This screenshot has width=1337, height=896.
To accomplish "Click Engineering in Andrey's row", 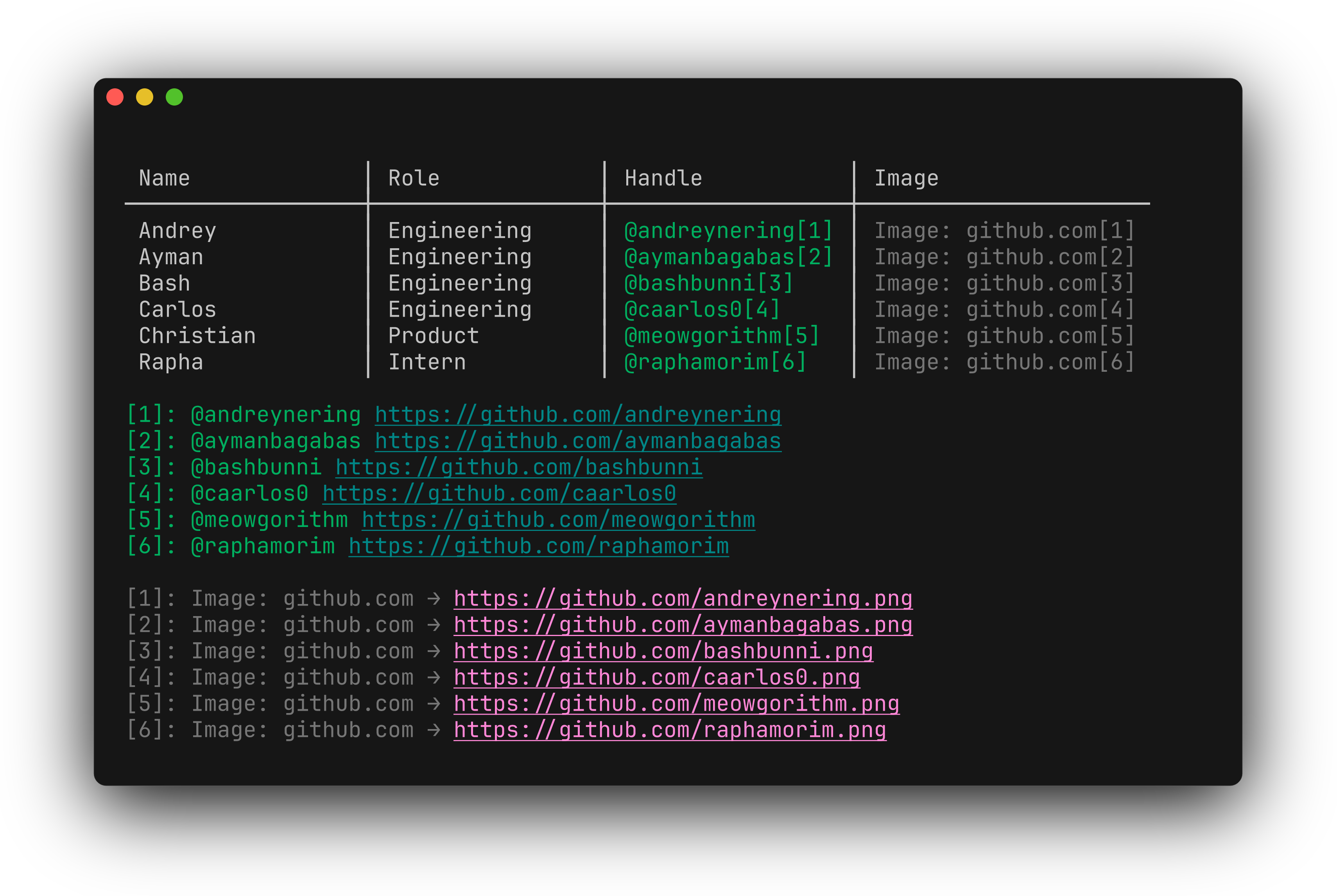I will pyautogui.click(x=460, y=231).
